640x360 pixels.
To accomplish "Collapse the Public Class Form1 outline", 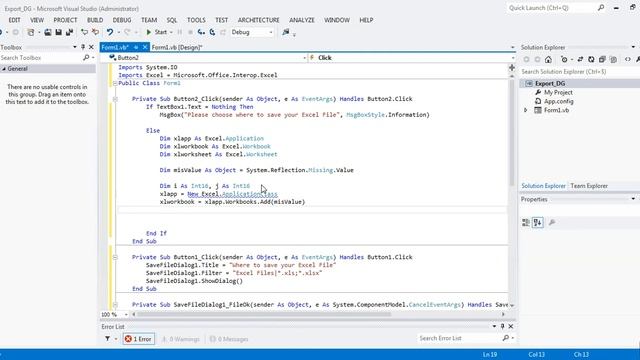I will 115,83.
